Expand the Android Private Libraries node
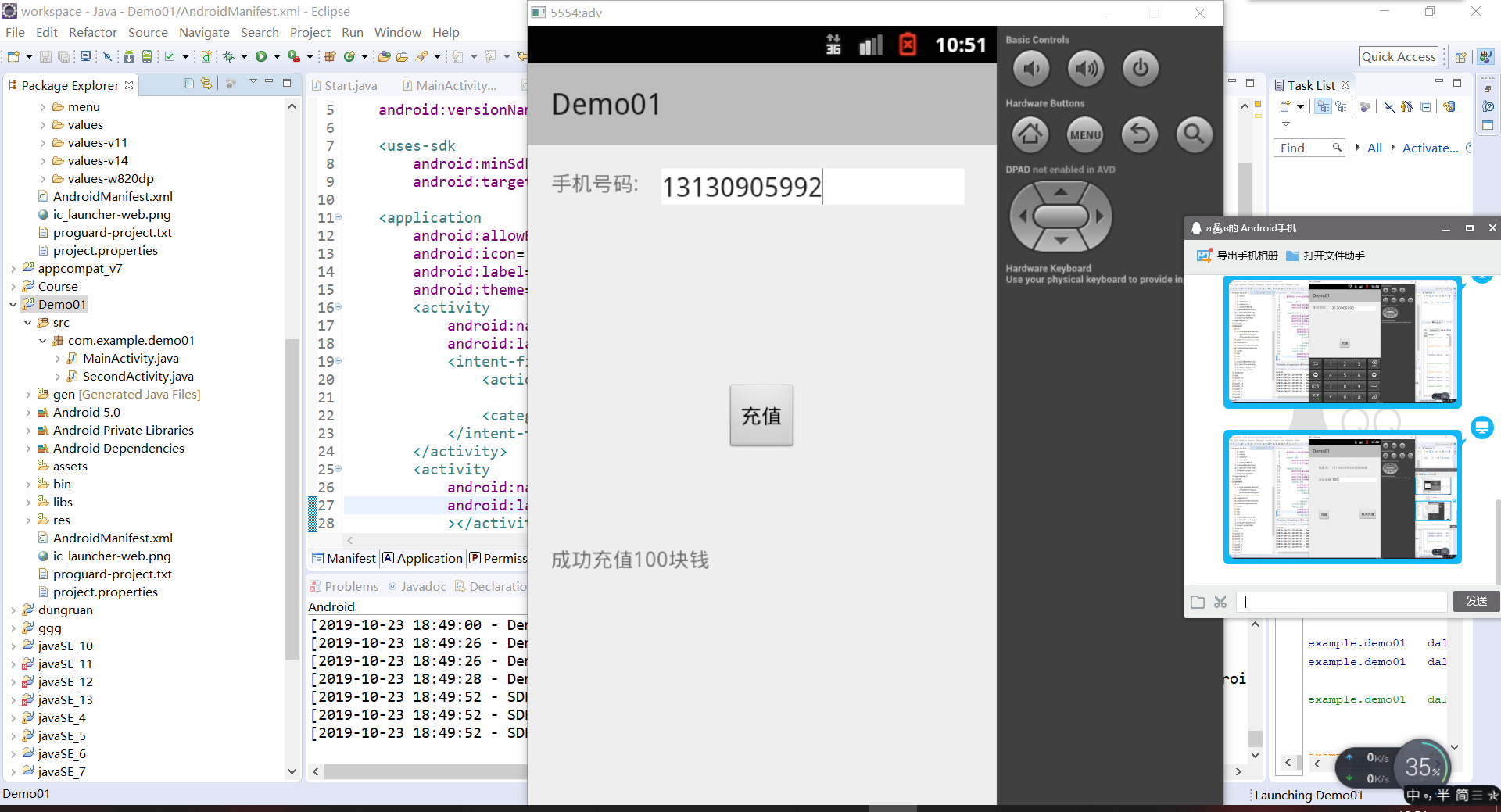The image size is (1501, 812). coord(28,431)
